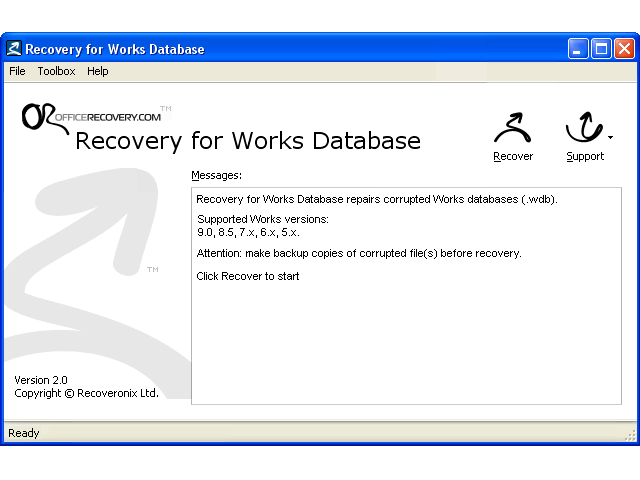
Task: Open the Toolbox menu
Action: tap(56, 71)
